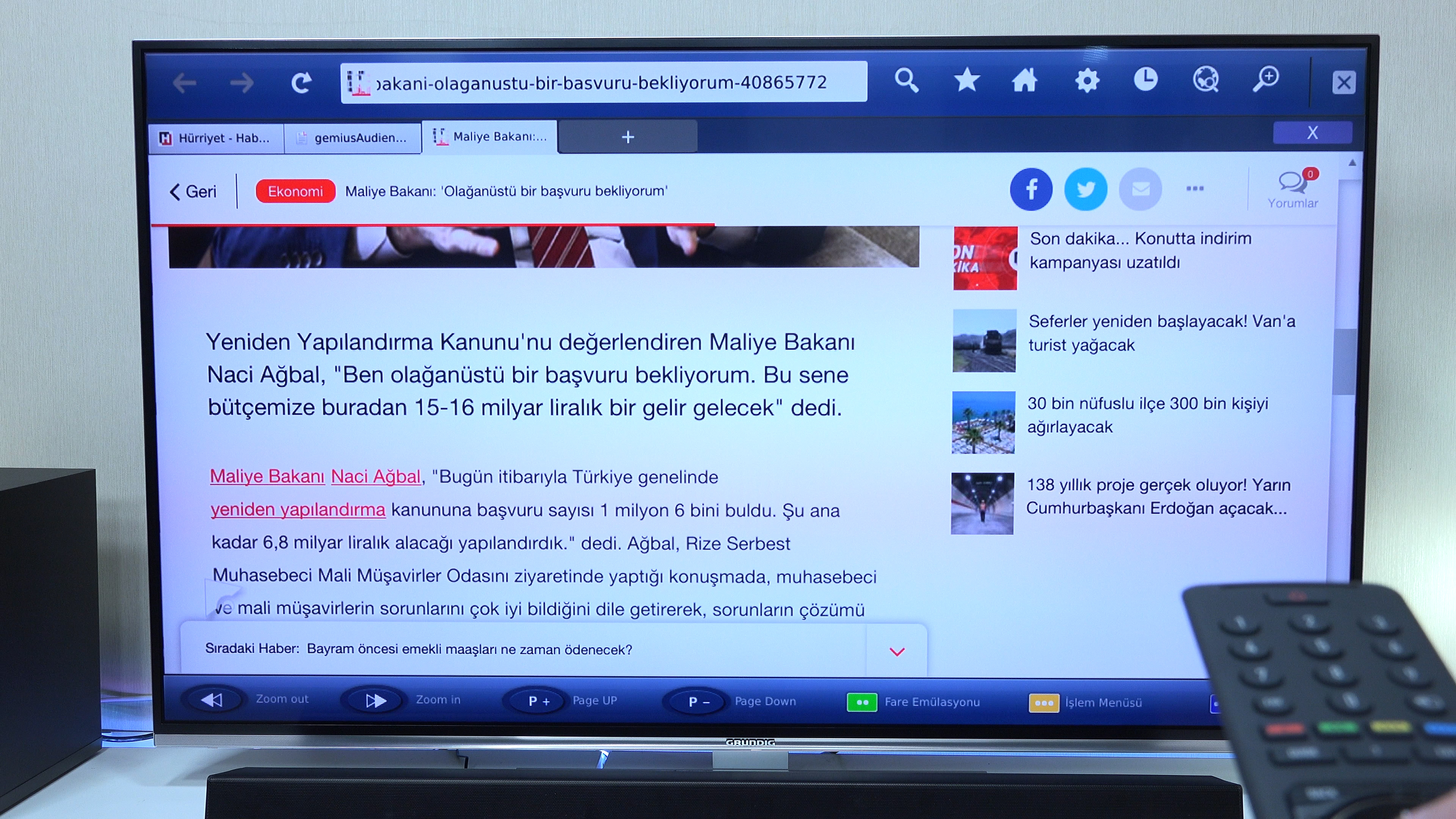Expand next news with red chevron

click(897, 652)
